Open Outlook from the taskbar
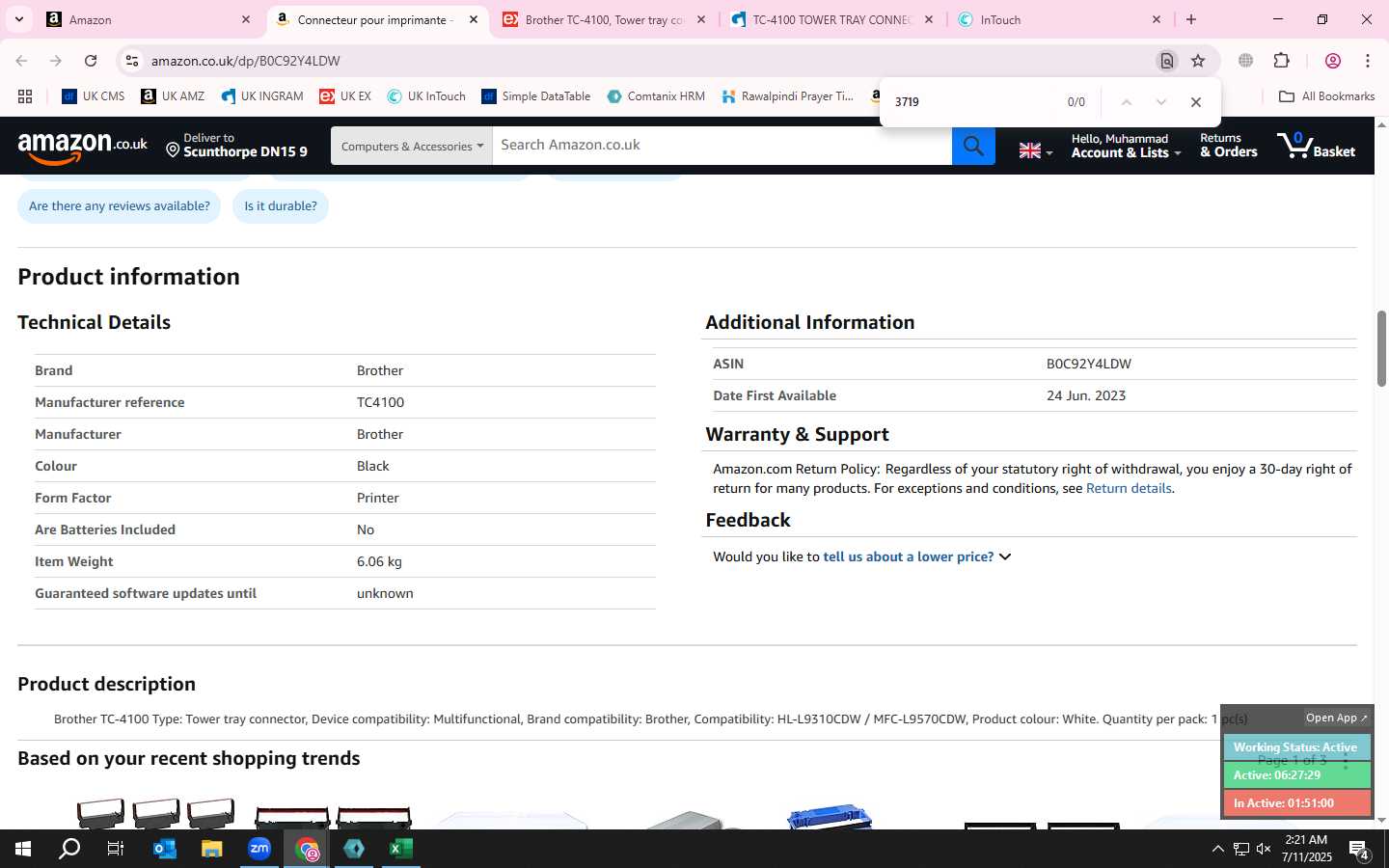 pos(164,850)
